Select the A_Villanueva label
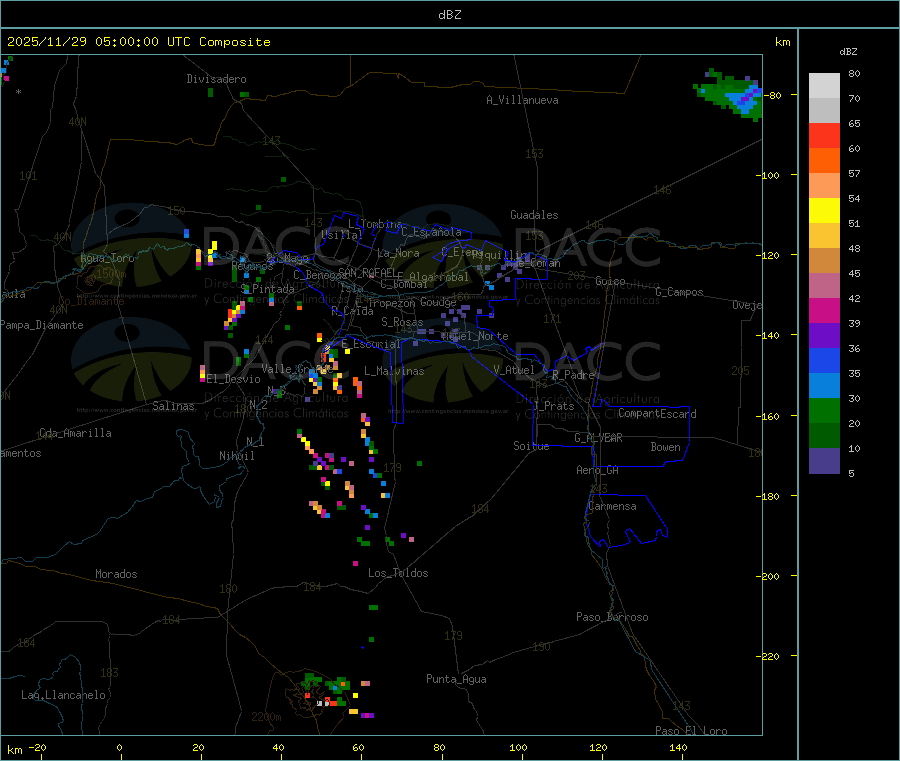 [x=522, y=100]
